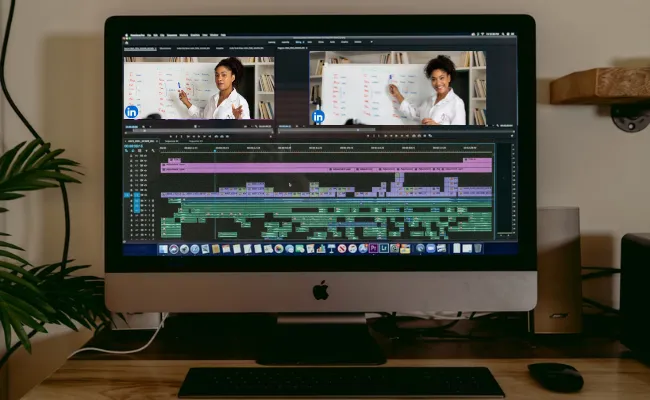Open the Window menu
The height and width of the screenshot is (400, 650).
coord(214,35)
